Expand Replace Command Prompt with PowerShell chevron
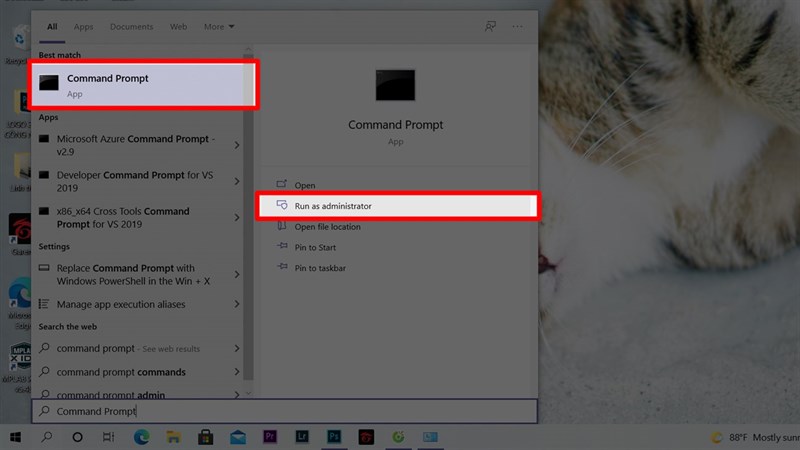Screen dimensions: 800x450 point(237,274)
